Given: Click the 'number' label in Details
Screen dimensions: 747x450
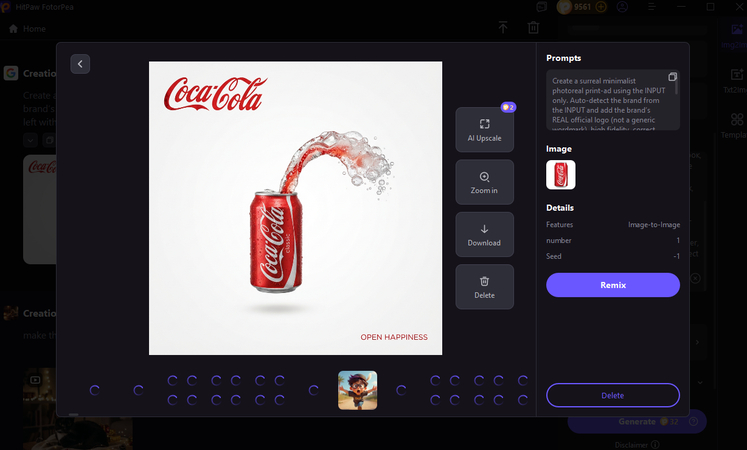Looking at the screenshot, I should (558, 240).
